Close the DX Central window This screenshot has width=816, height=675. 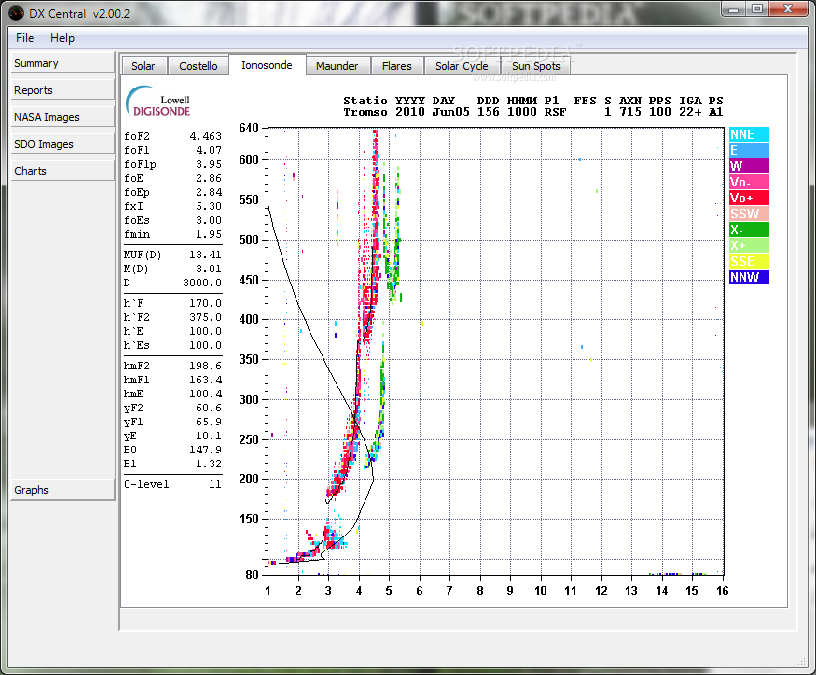point(788,9)
